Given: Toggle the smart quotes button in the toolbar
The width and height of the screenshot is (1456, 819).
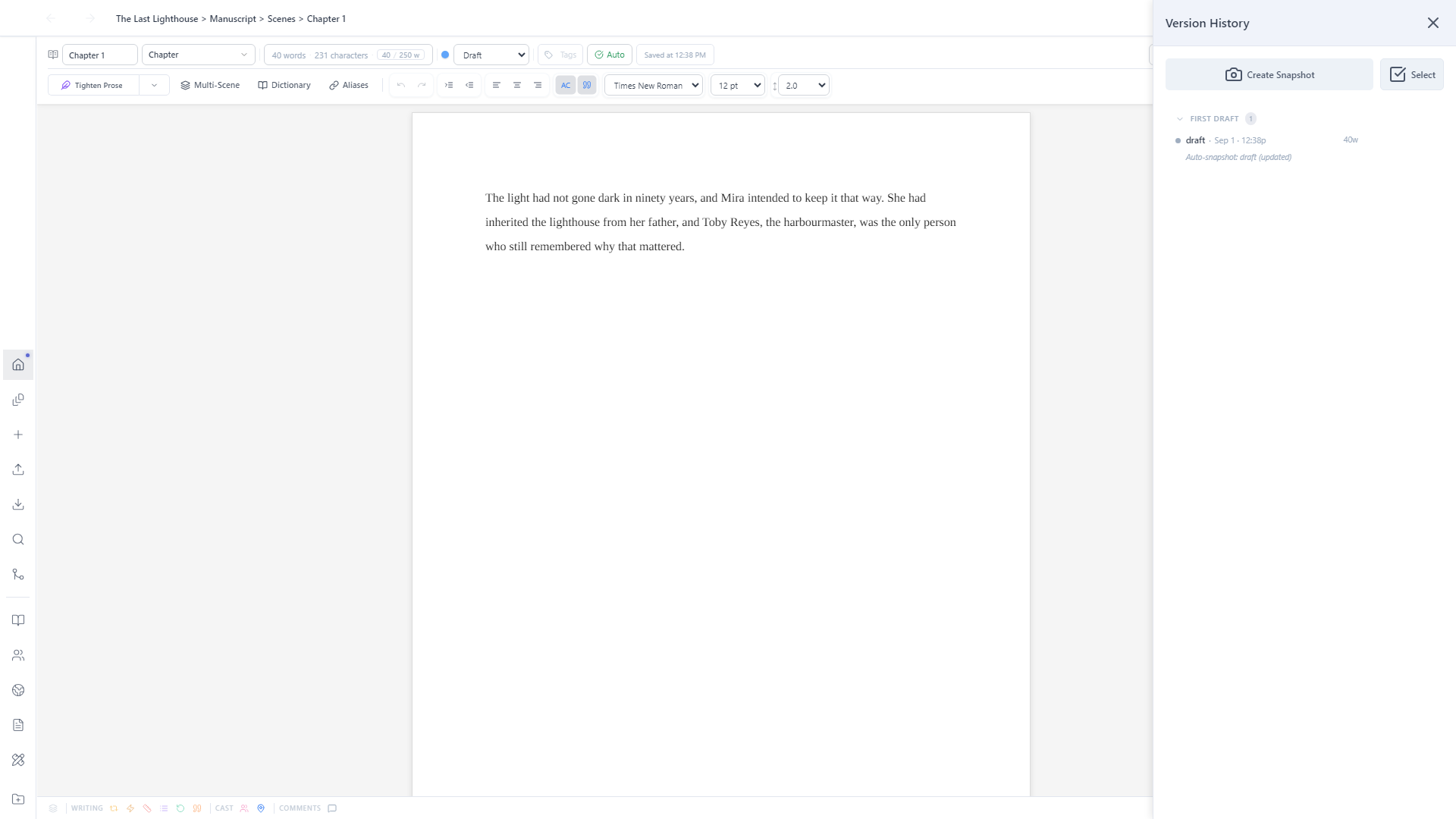Looking at the screenshot, I should coord(587,85).
